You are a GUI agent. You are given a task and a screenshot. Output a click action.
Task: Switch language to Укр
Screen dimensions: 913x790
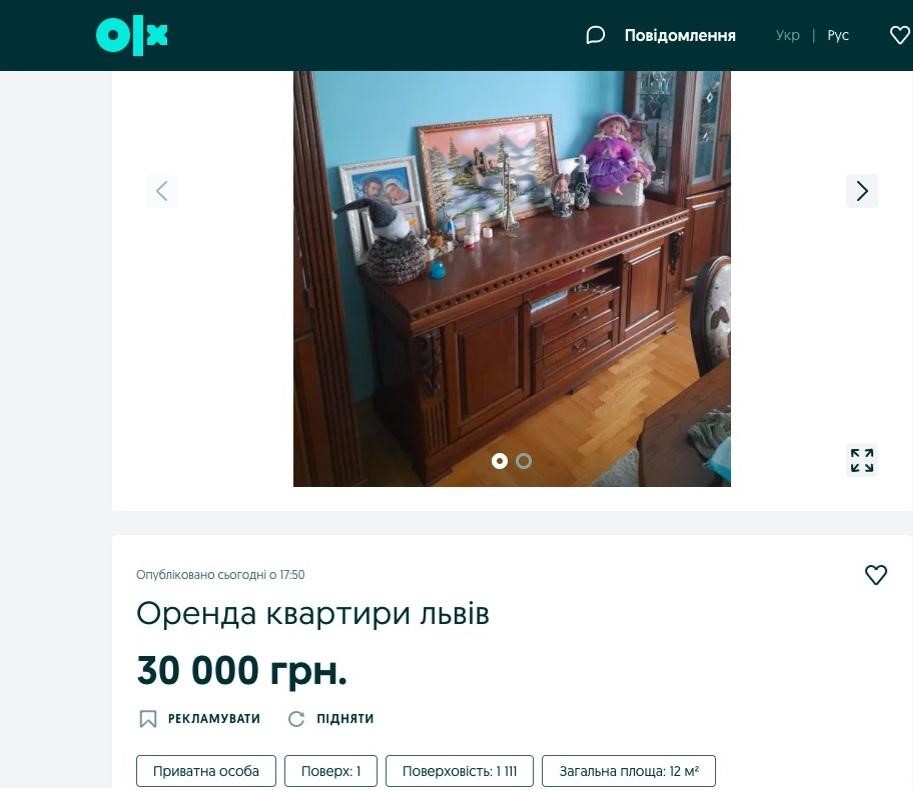click(787, 36)
